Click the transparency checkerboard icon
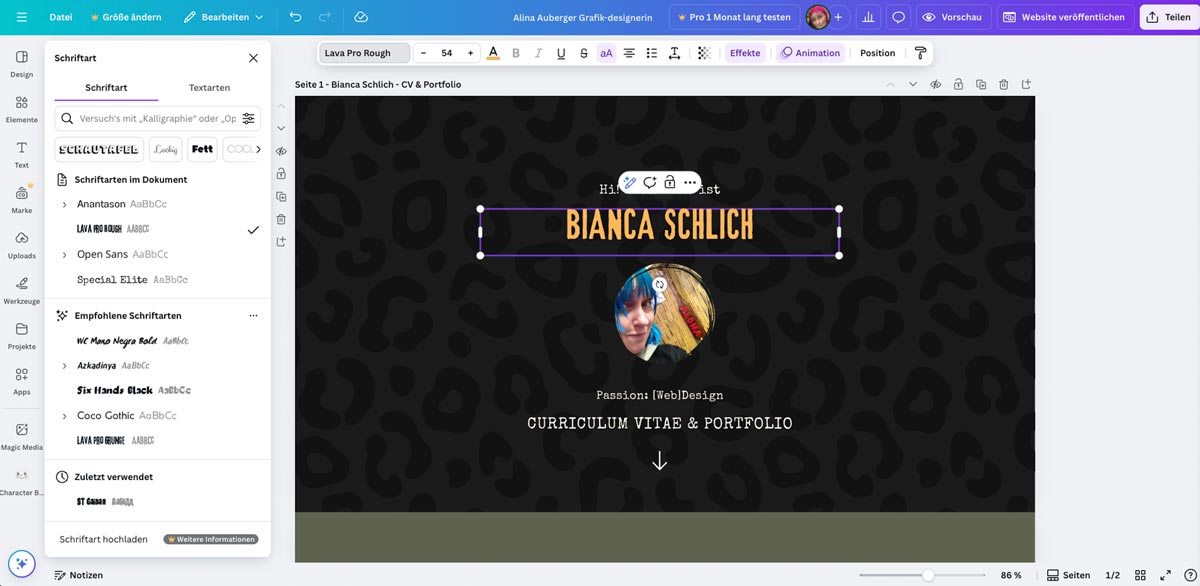The width and height of the screenshot is (1200, 586). [x=705, y=53]
